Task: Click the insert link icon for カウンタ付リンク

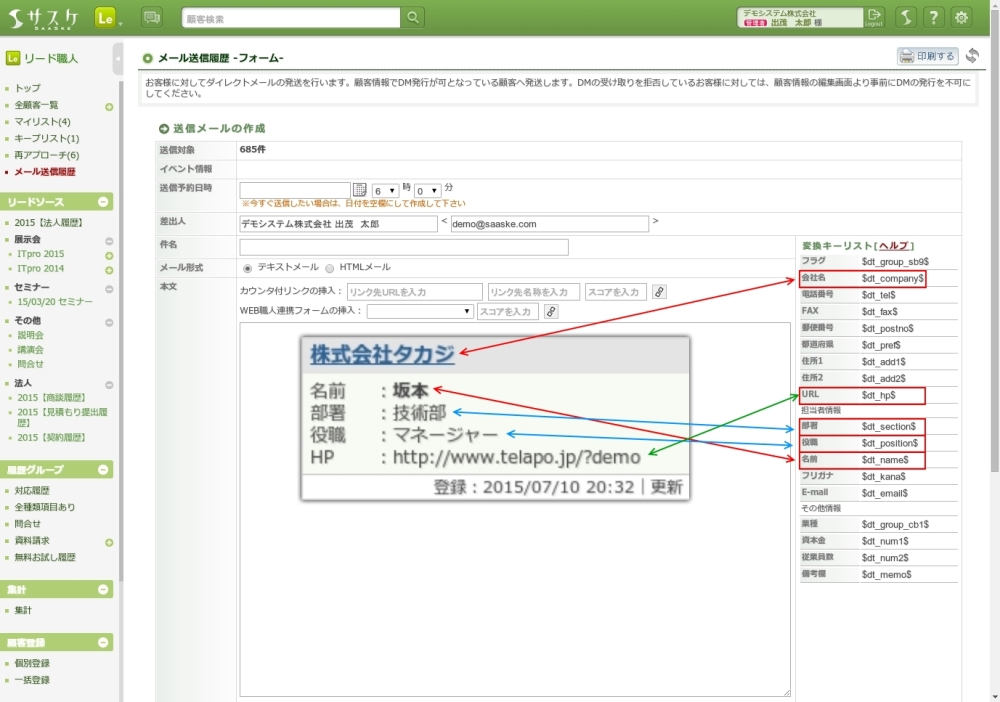Action: tap(659, 292)
